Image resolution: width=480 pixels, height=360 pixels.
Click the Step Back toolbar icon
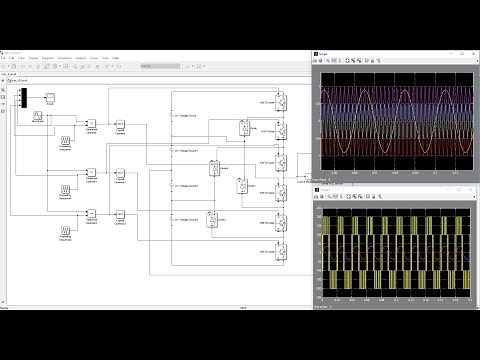tap(75, 66)
